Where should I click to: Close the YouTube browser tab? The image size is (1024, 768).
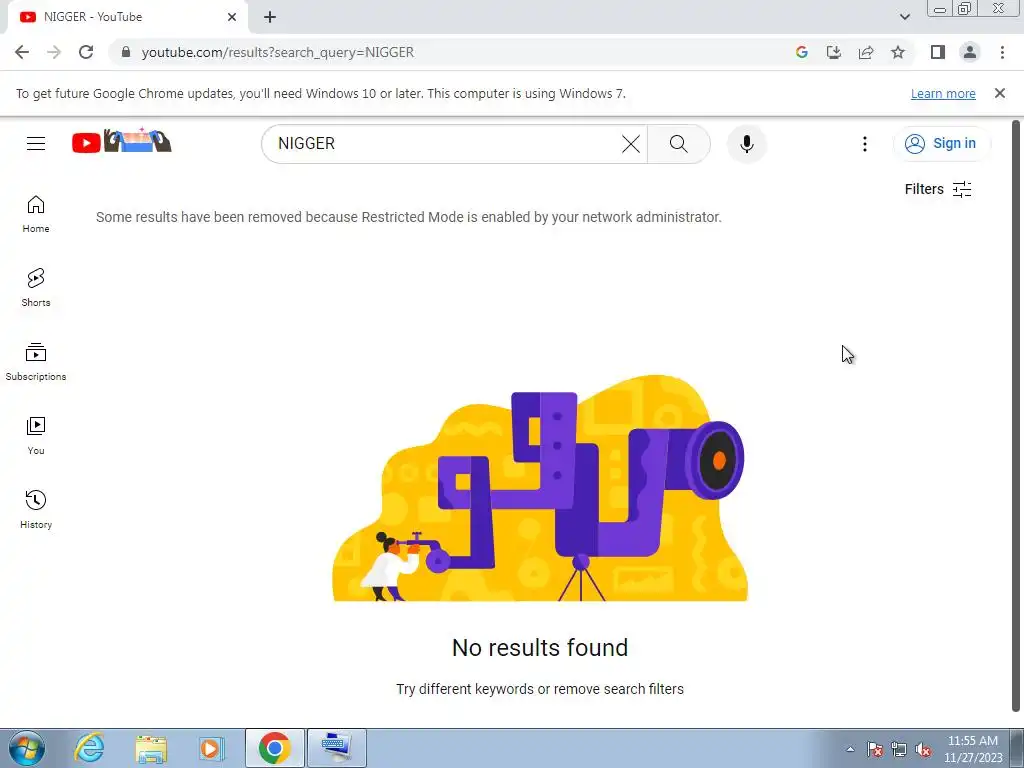pyautogui.click(x=232, y=17)
